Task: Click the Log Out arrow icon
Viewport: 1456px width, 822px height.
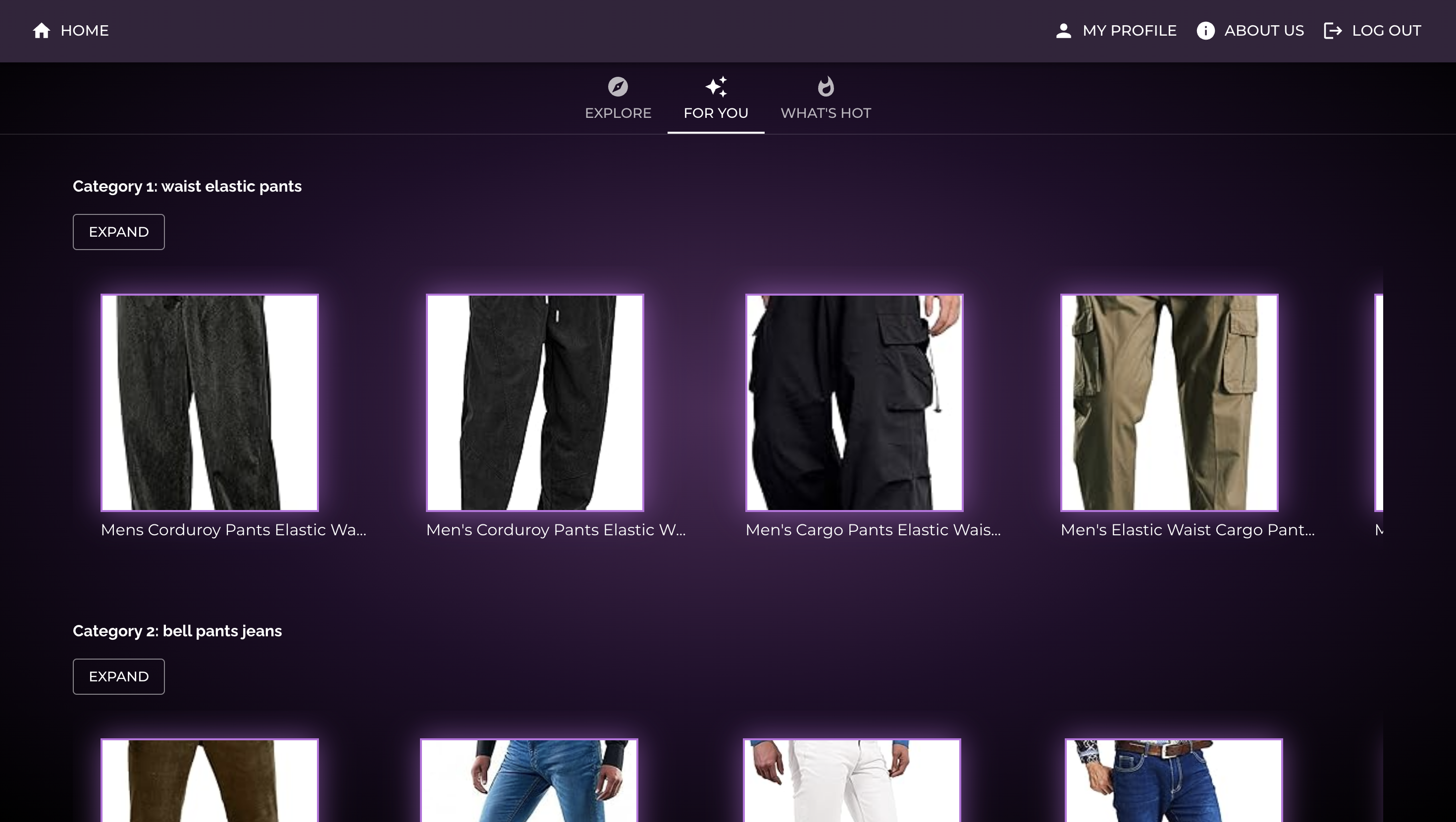Action: coord(1332,31)
